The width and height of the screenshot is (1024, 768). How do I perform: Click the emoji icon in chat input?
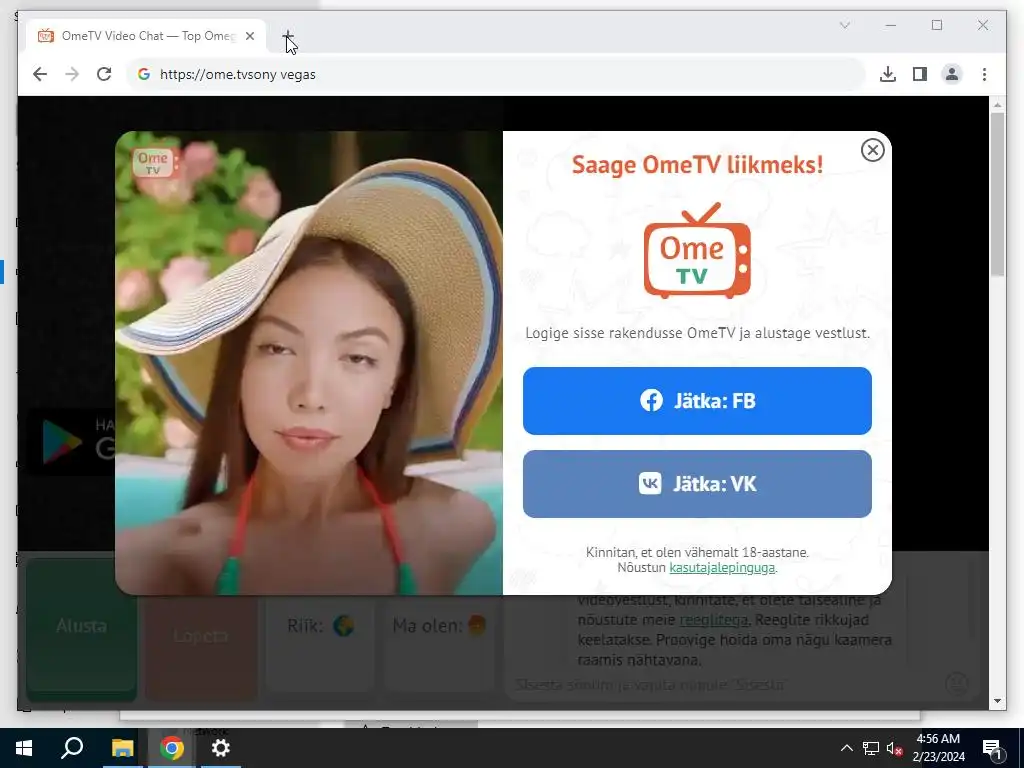(957, 684)
